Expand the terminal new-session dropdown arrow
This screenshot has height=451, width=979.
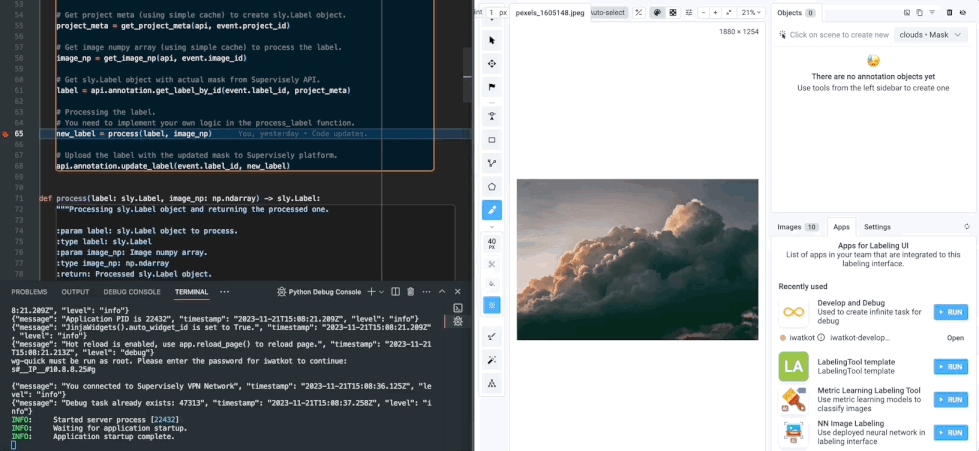381,292
